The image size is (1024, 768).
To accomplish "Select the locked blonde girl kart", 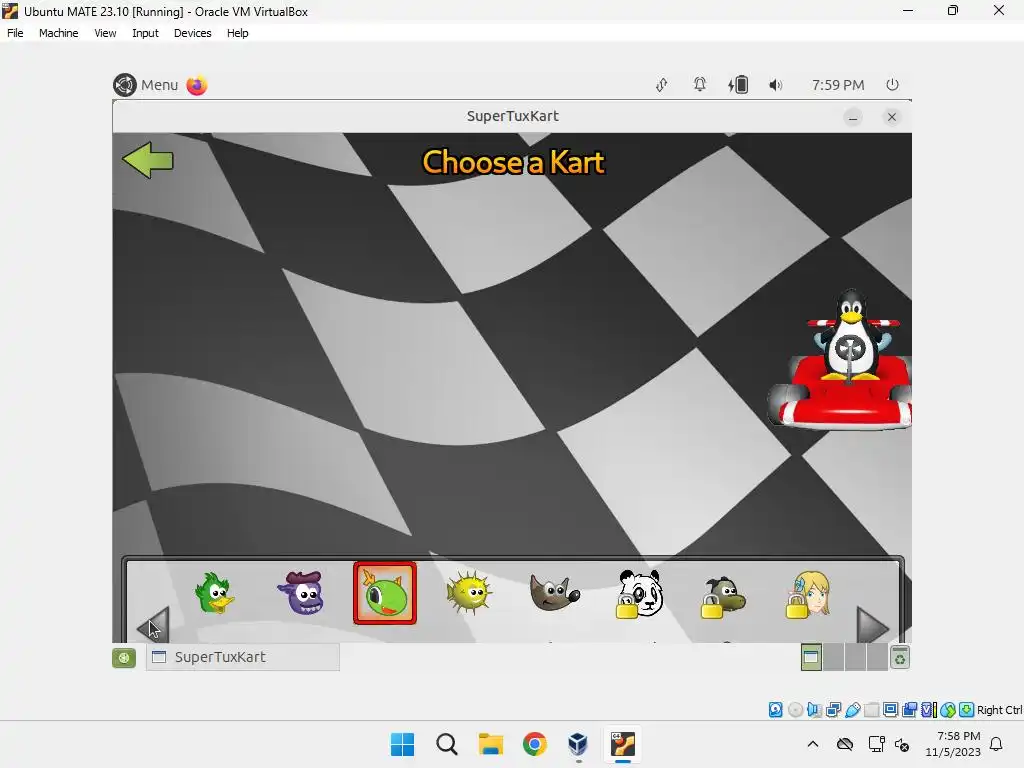I will point(808,594).
